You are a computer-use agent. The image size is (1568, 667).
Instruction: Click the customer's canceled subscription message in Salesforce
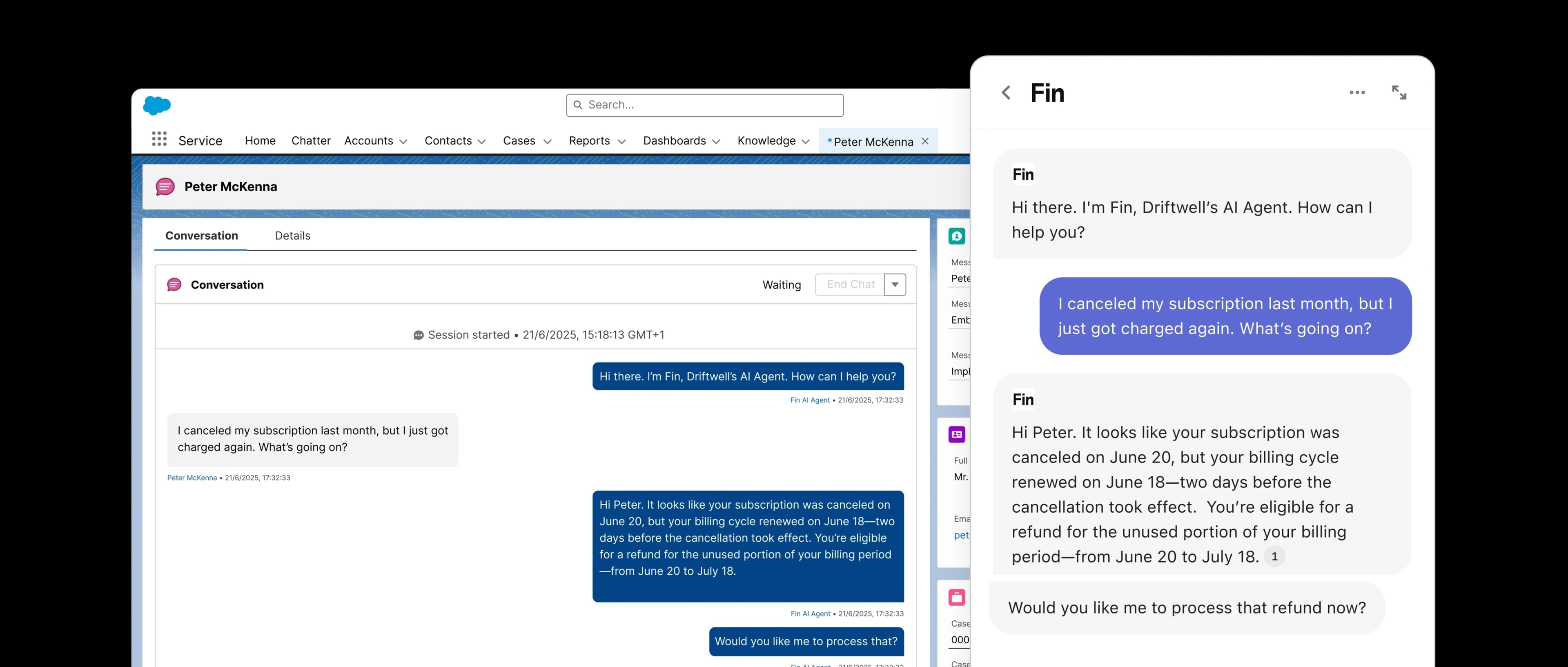pos(313,439)
